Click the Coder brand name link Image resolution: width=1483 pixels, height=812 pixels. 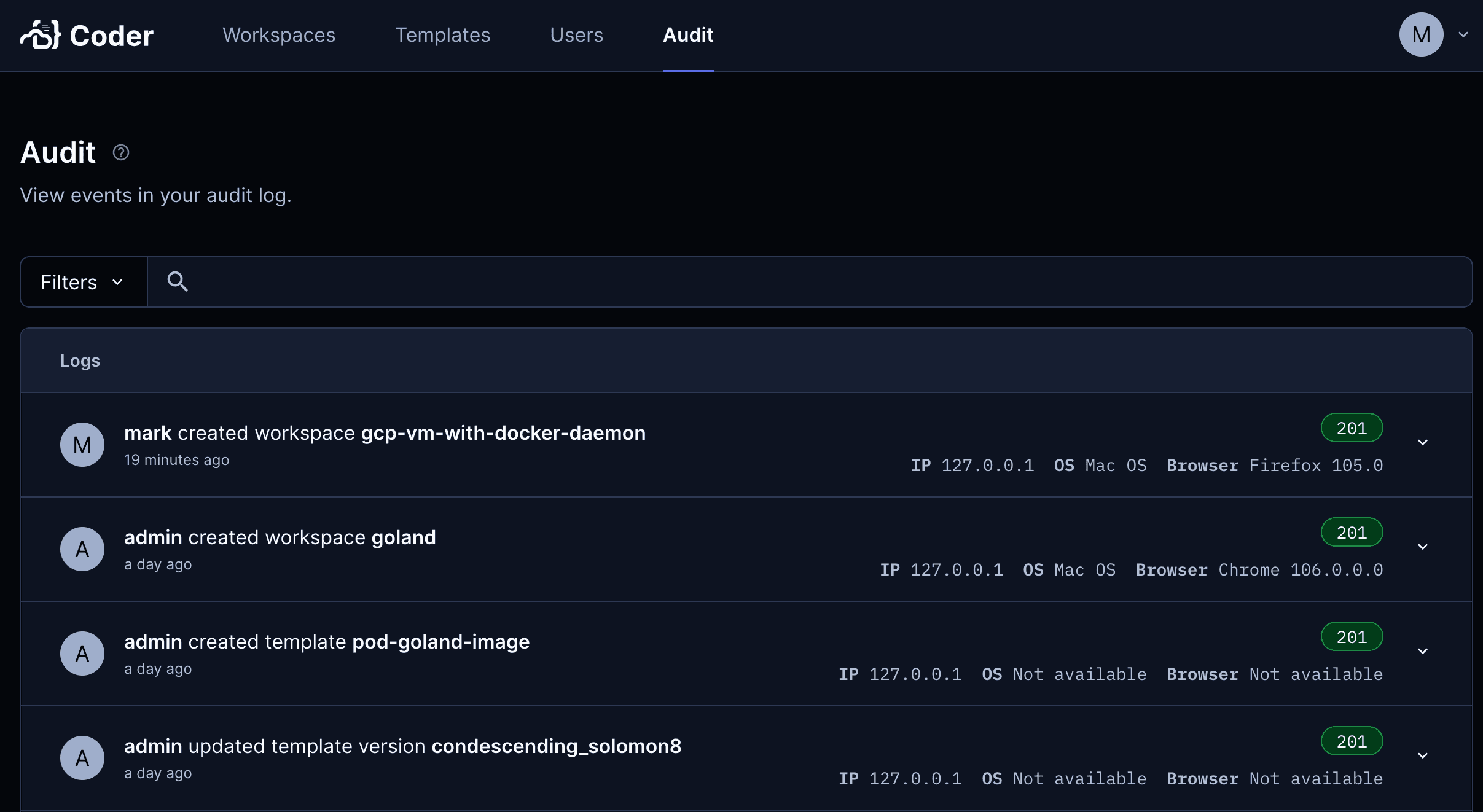coord(111,36)
